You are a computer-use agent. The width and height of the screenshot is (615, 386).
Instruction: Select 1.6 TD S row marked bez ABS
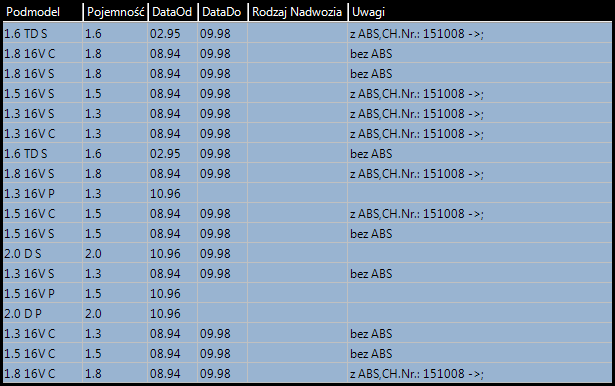(x=307, y=153)
